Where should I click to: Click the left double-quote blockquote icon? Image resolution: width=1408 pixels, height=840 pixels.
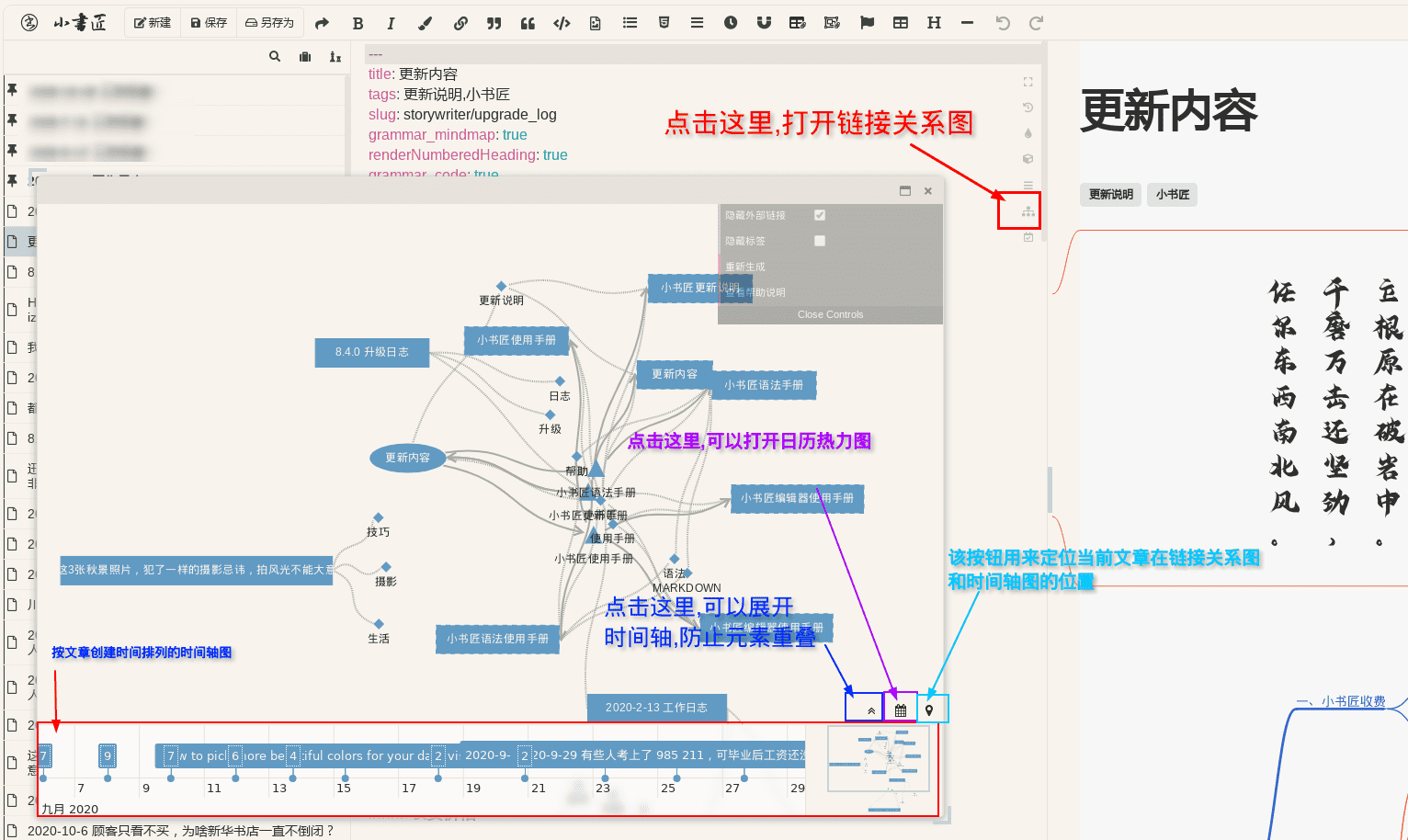tap(528, 23)
